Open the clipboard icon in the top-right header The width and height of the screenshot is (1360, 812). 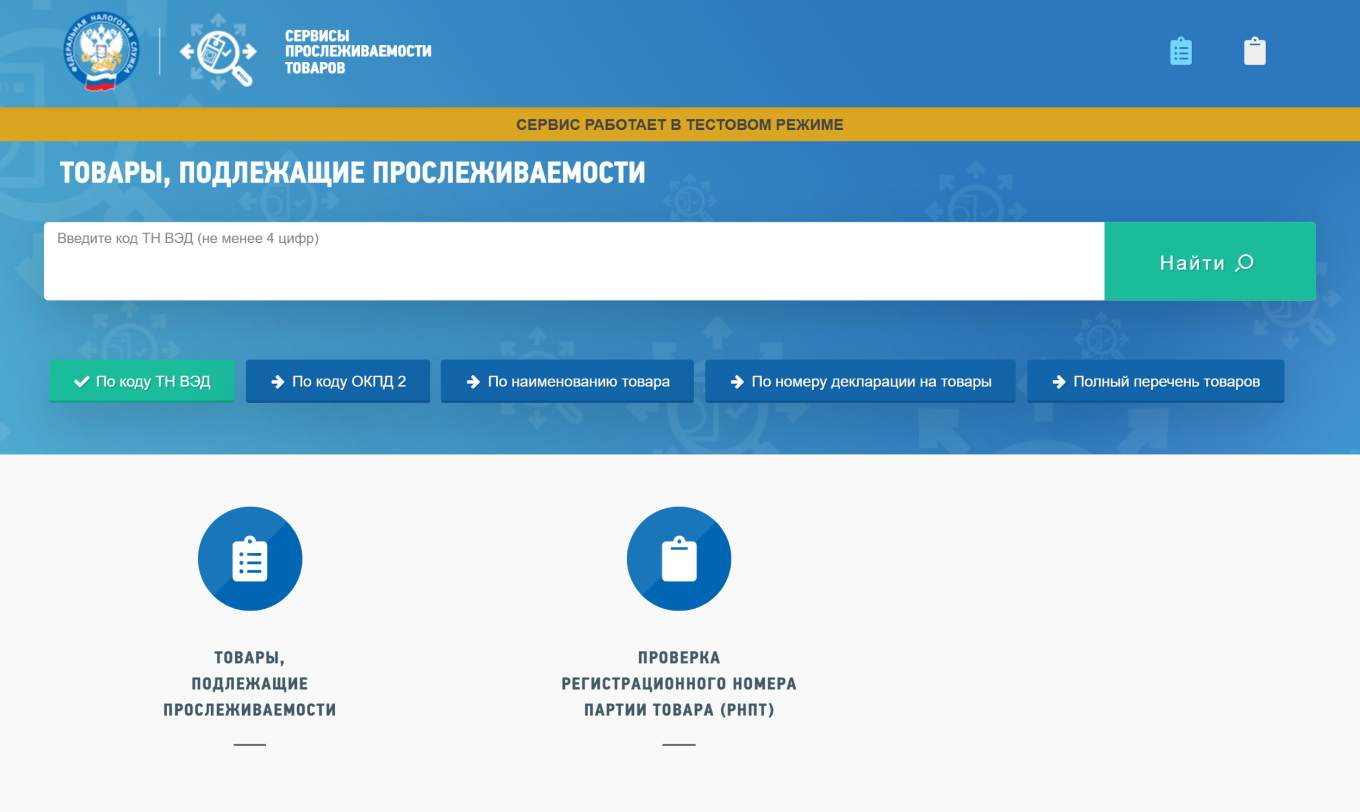[1255, 50]
